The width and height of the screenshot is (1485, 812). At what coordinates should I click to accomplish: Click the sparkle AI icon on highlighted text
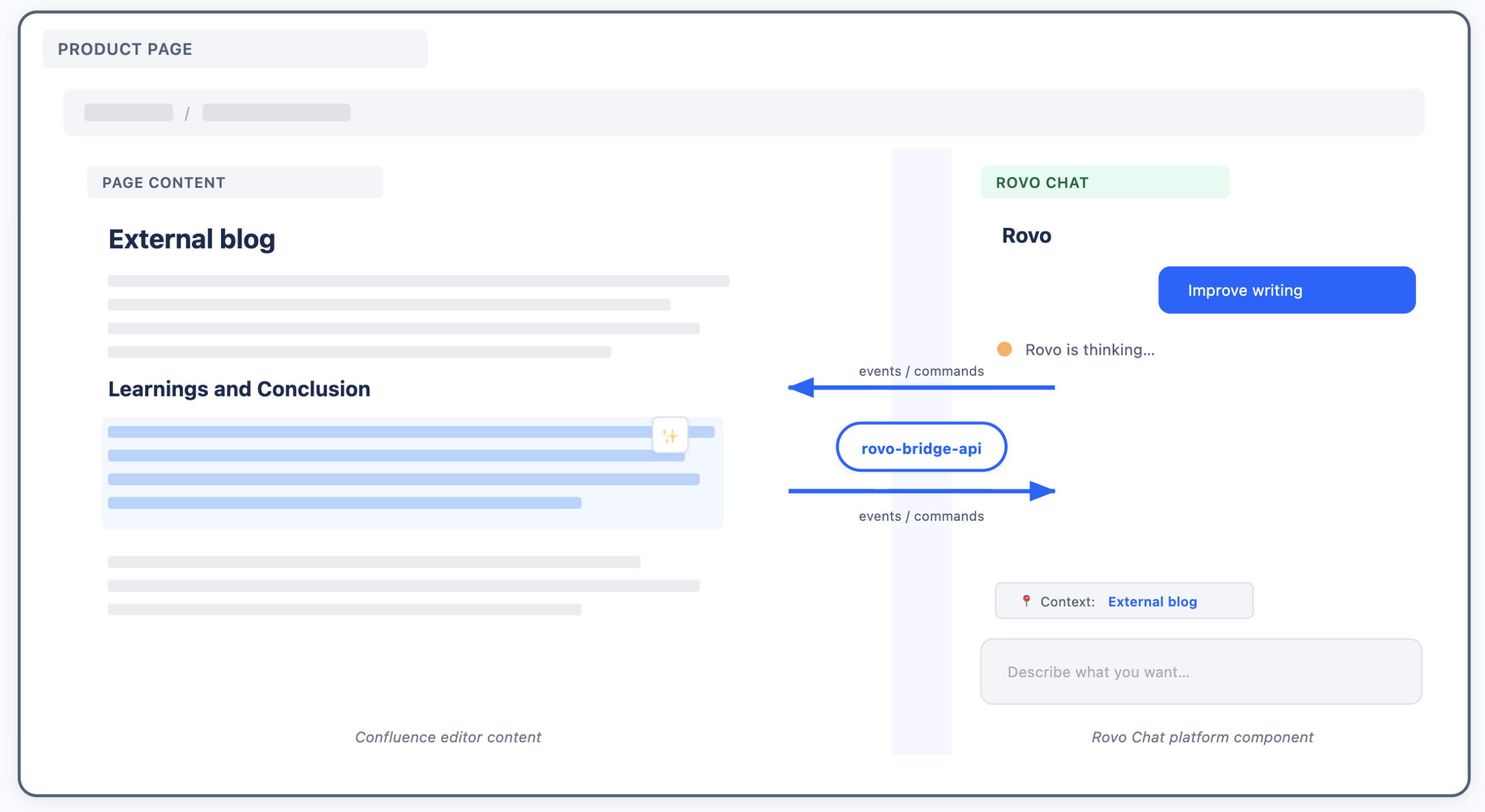[x=669, y=435]
